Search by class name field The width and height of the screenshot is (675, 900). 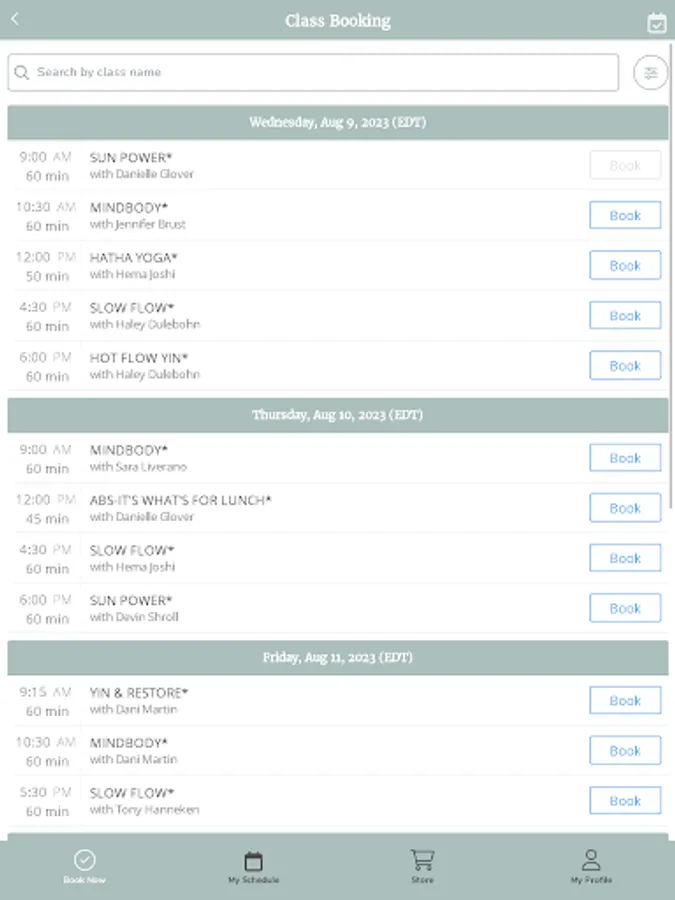tap(320, 73)
